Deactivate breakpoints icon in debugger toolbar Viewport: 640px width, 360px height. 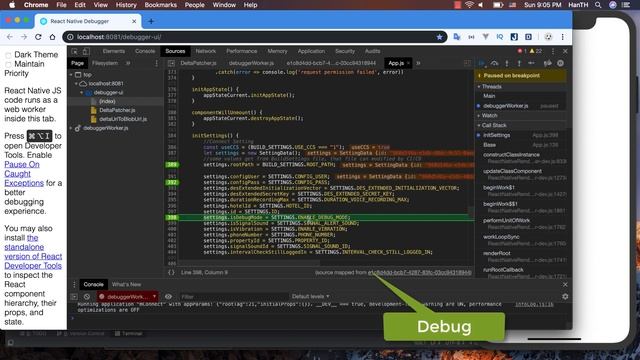[x=547, y=63]
